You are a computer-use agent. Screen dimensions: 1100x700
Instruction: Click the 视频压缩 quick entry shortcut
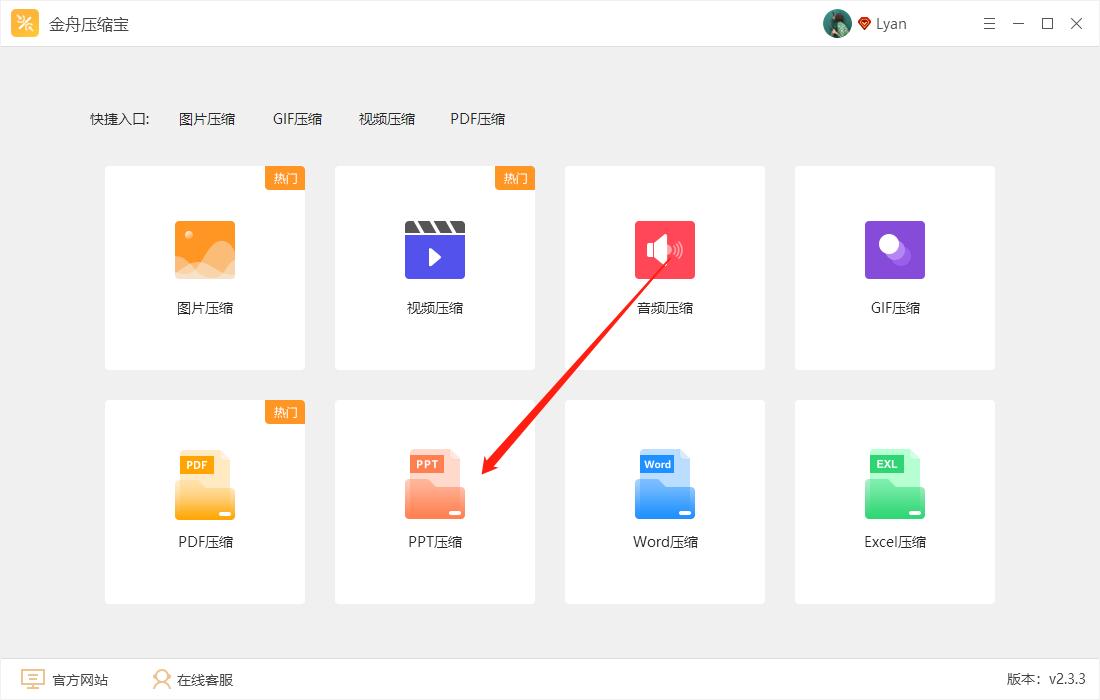coord(387,118)
